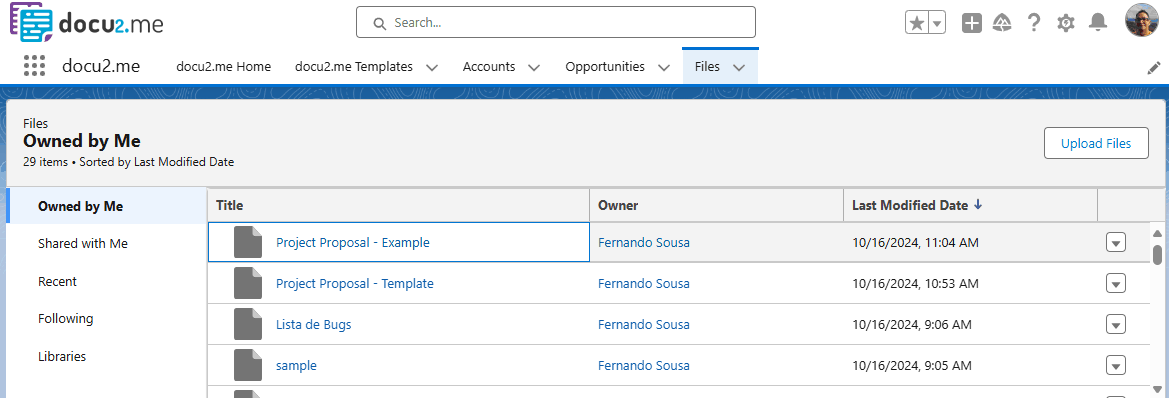The width and height of the screenshot is (1169, 398).
Task: Go to docu2.me Home tab
Action: click(x=224, y=66)
